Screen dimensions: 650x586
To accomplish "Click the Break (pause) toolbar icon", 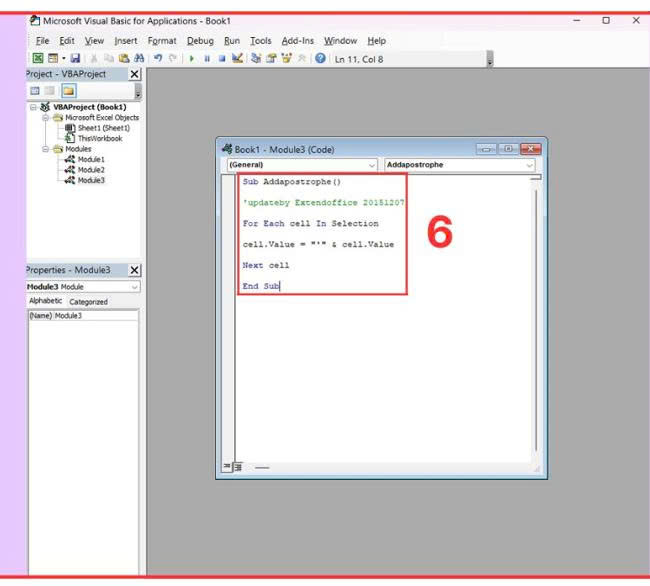I will coord(207,59).
